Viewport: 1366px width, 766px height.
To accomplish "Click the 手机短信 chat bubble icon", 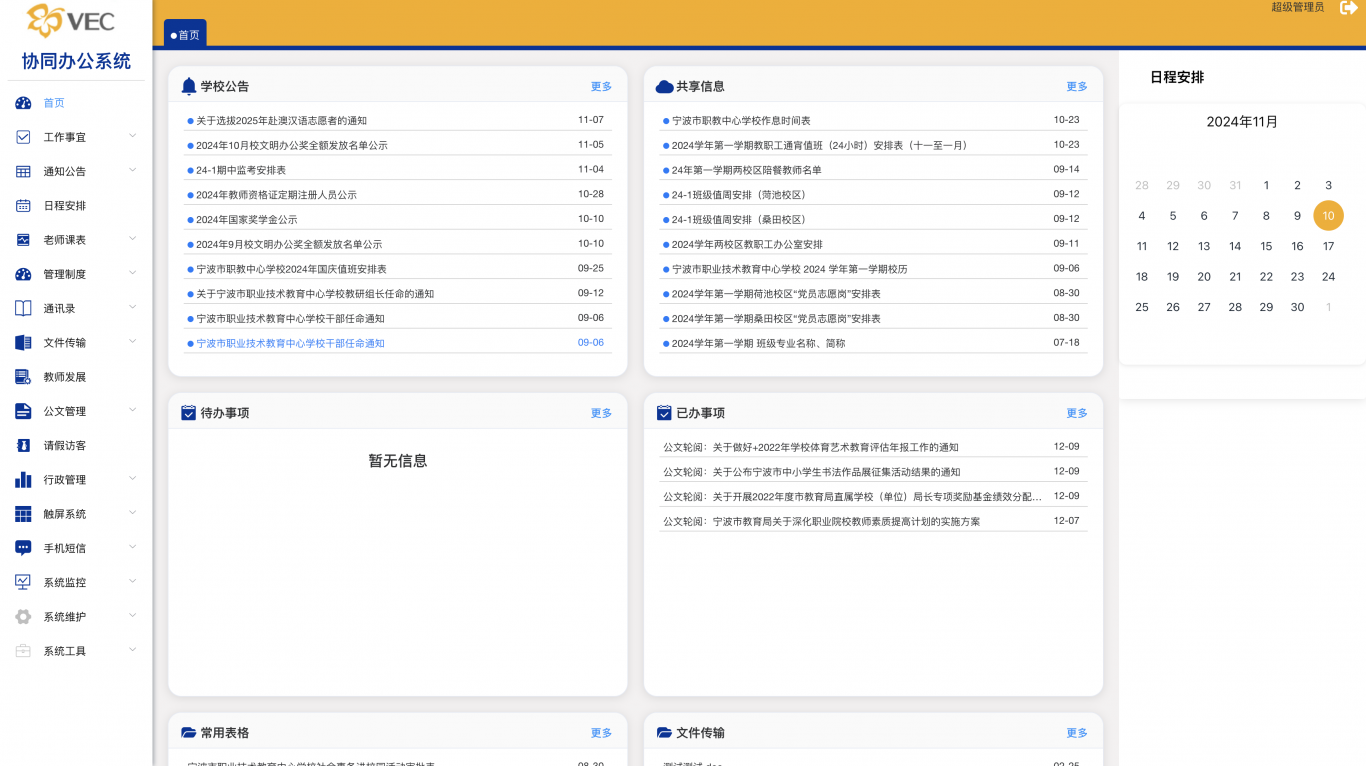I will pos(23,548).
